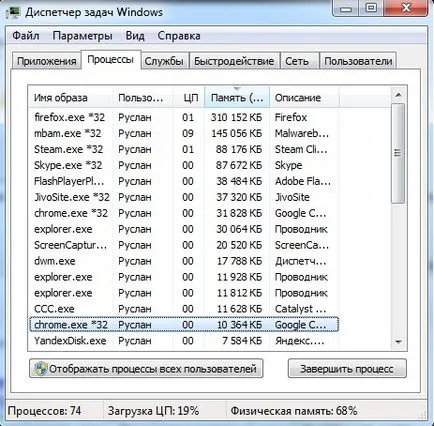Select explorer.exe using 30 064 КБ
434x426 pixels.
coord(184,229)
